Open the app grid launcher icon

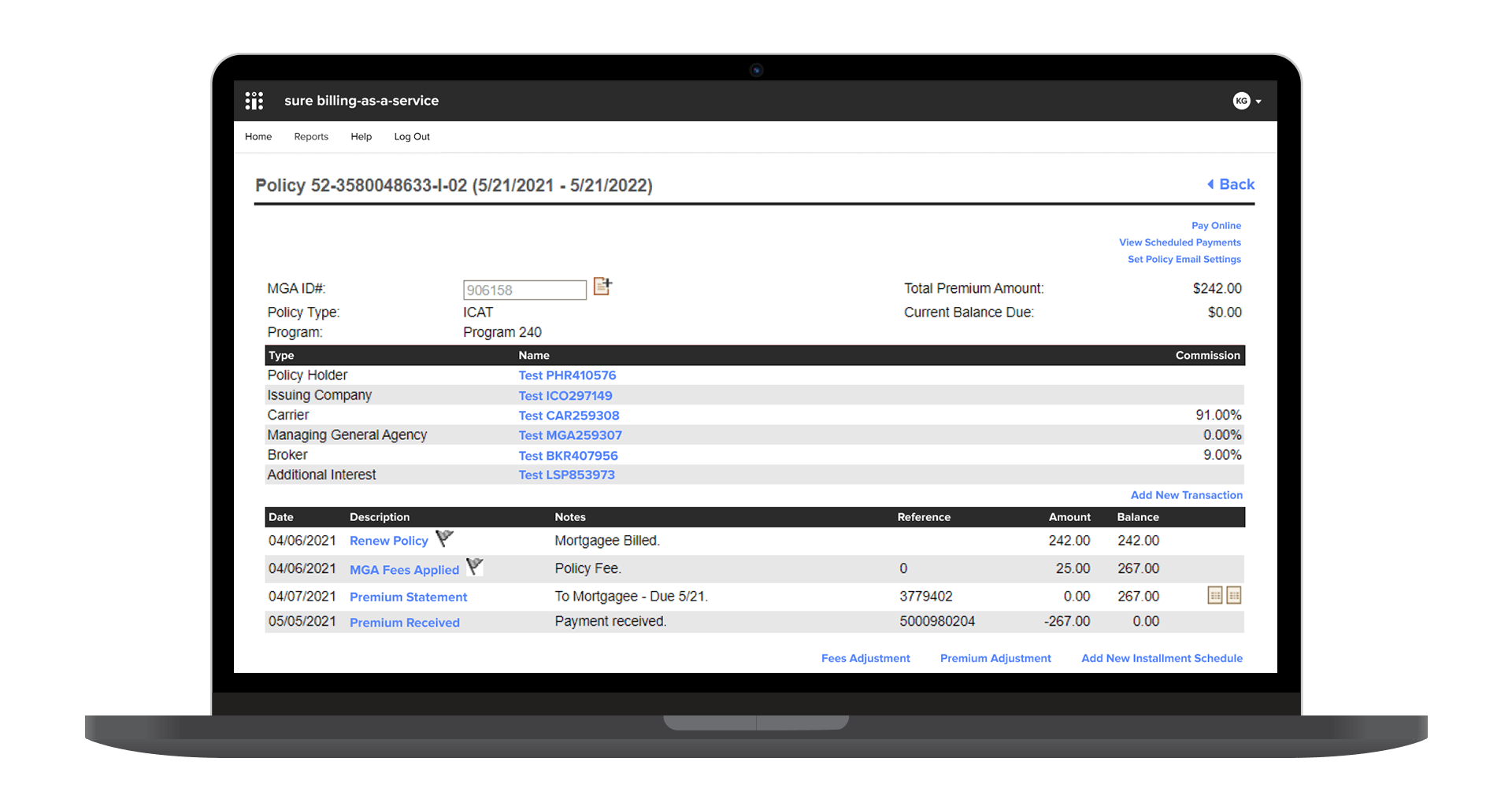pos(254,101)
